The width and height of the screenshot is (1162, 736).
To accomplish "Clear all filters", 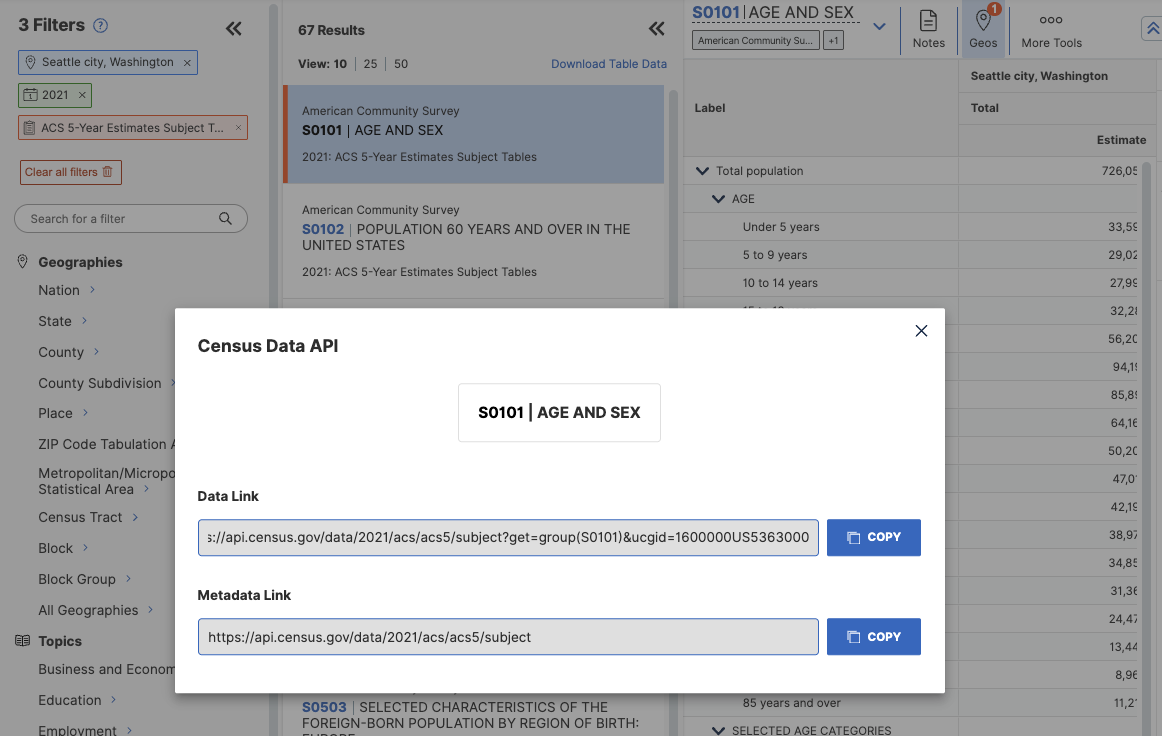I will pos(70,172).
